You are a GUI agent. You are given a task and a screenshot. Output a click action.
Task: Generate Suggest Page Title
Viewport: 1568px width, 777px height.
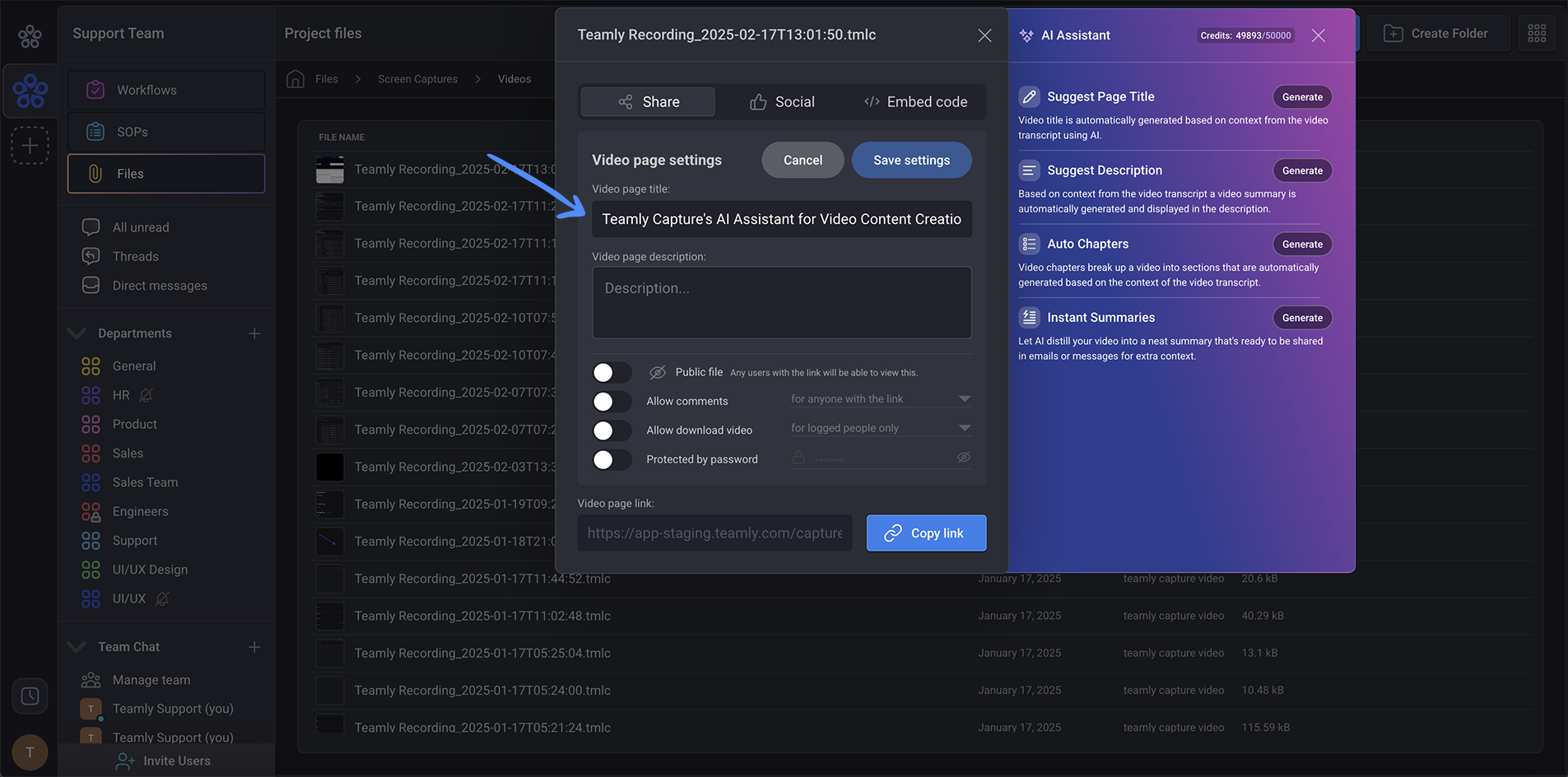[x=1302, y=97]
